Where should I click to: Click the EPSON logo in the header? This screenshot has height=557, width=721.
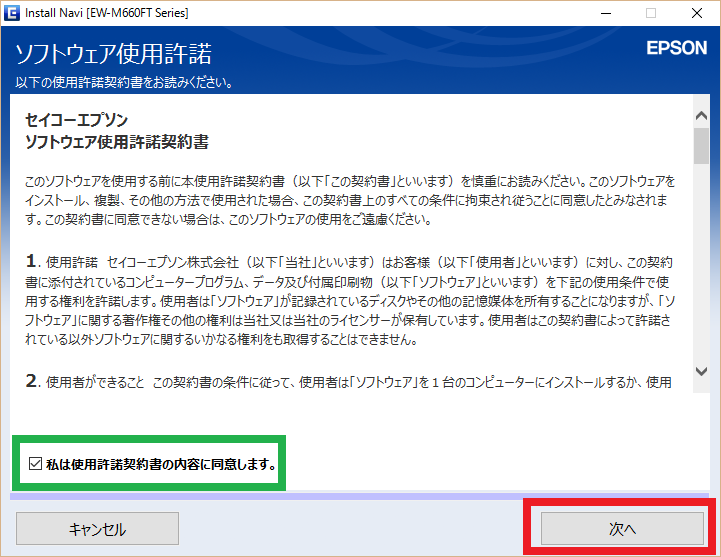pos(675,47)
